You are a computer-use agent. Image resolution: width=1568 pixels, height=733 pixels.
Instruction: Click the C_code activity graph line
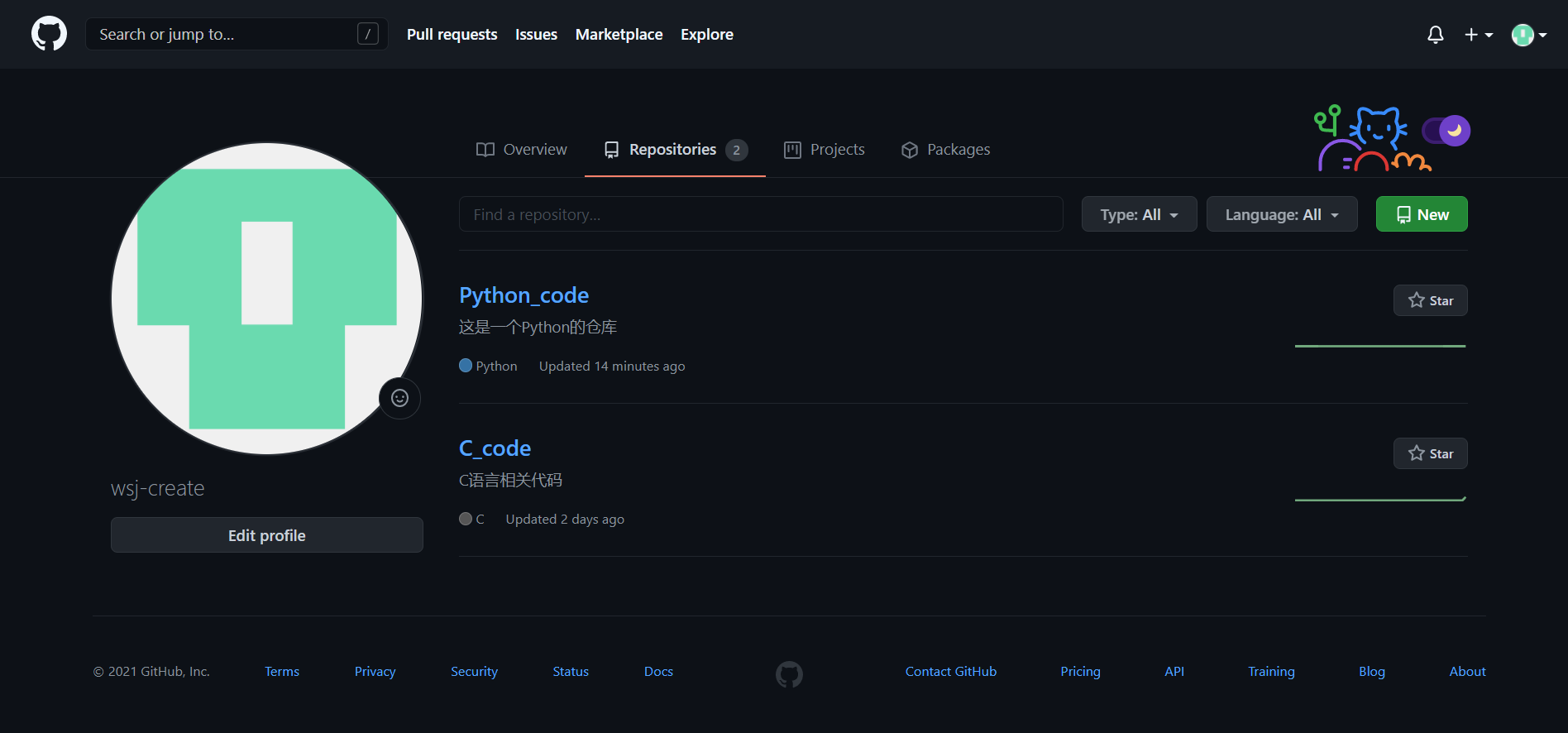click(1380, 499)
